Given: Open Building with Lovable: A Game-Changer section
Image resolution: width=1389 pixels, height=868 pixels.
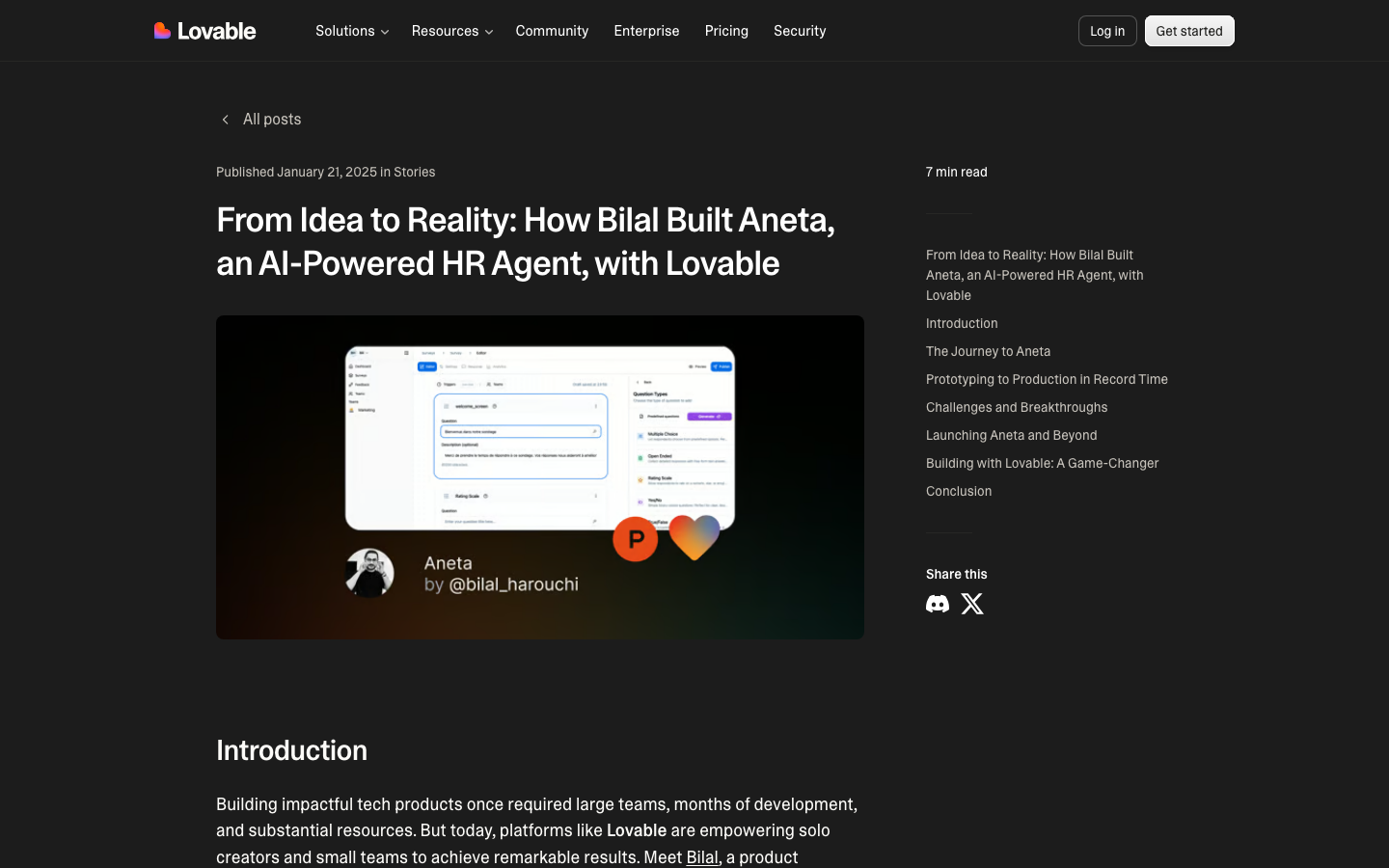Looking at the screenshot, I should [x=1042, y=463].
